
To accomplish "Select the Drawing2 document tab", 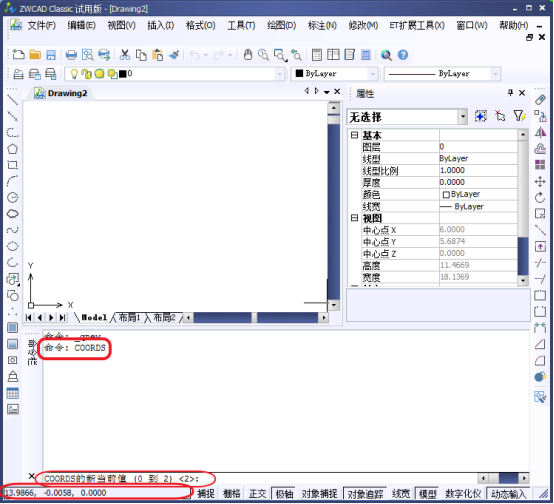I will point(61,93).
